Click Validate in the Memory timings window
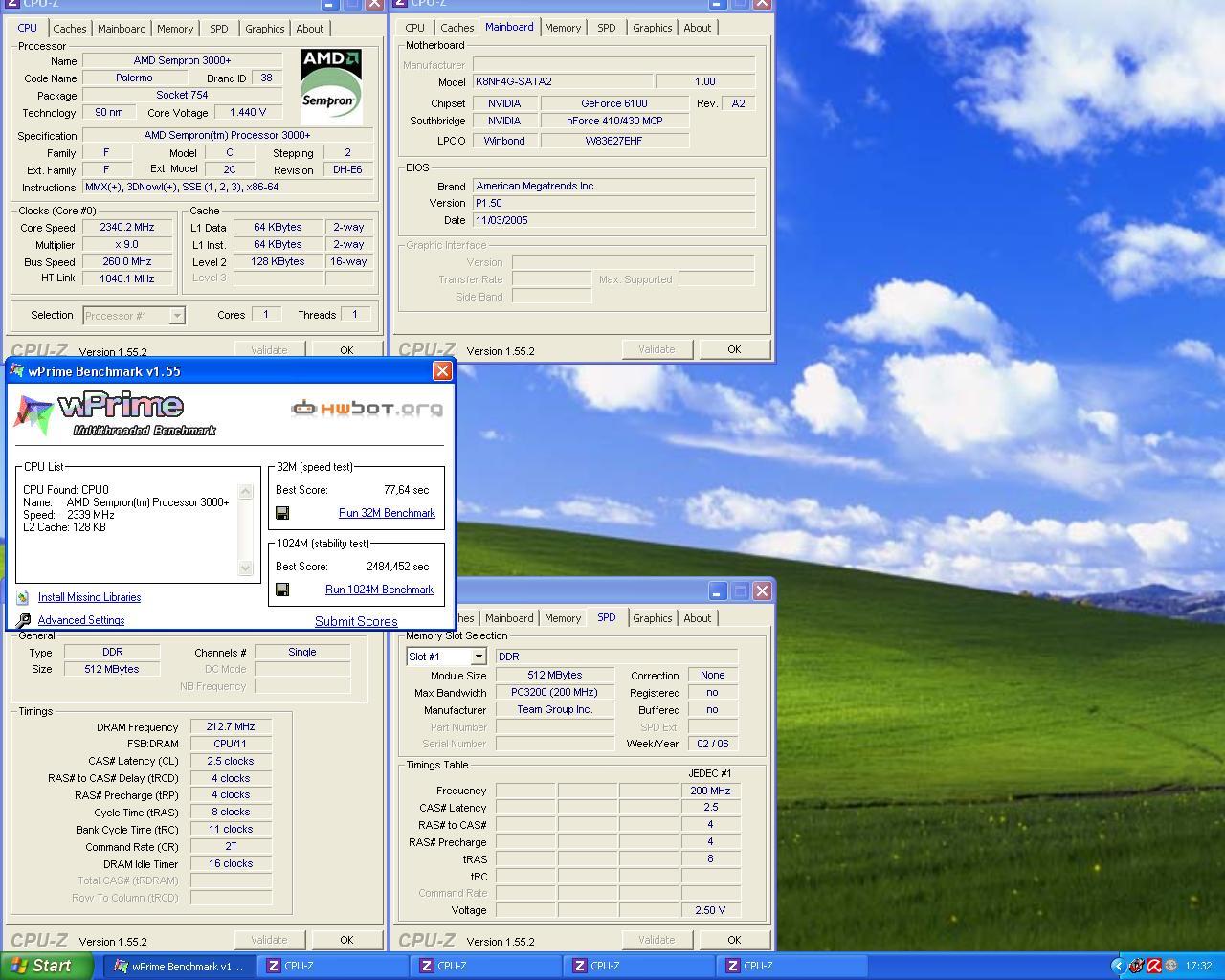1225x980 pixels. point(269,940)
